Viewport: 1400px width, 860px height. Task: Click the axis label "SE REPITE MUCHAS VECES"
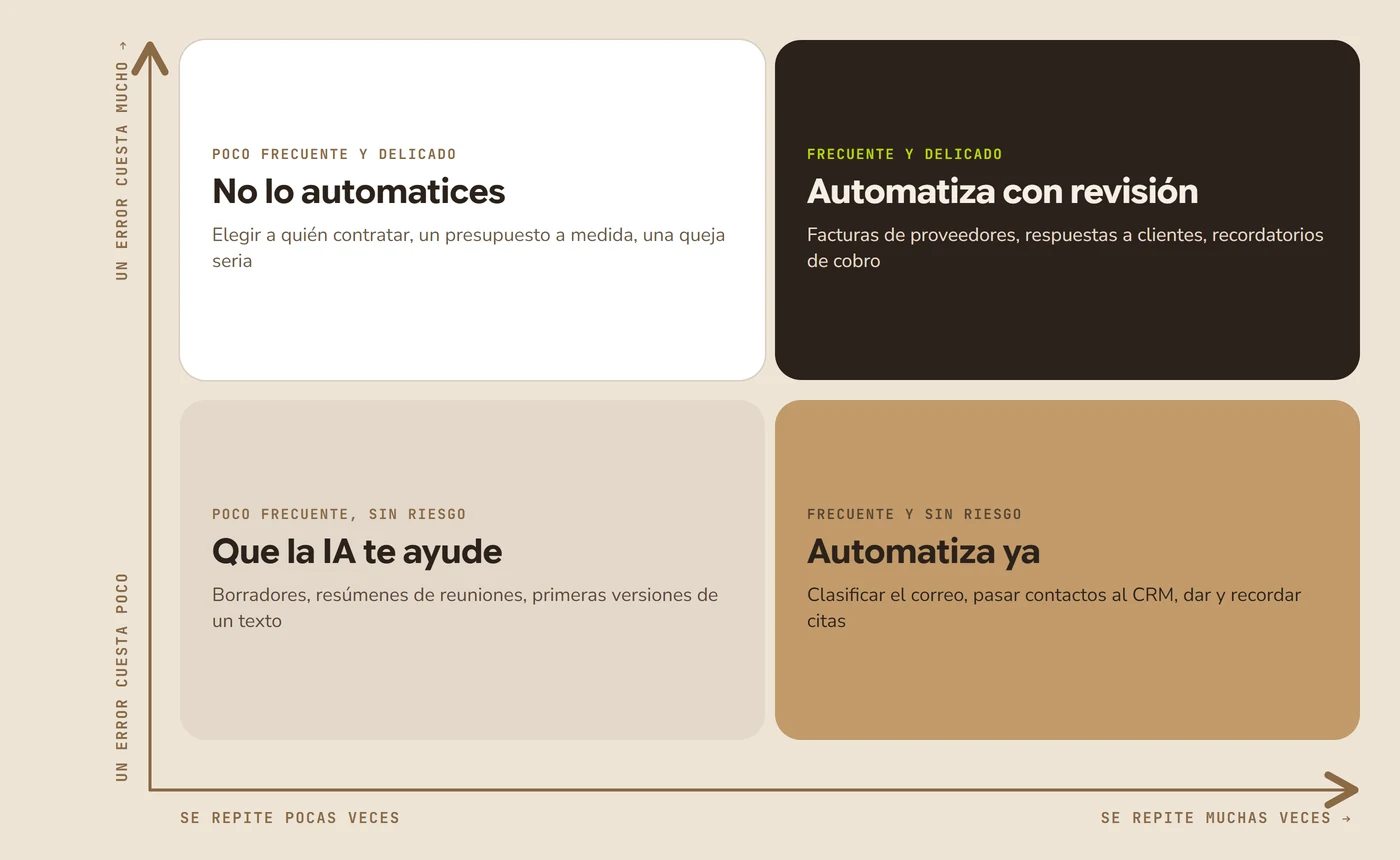(1226, 818)
